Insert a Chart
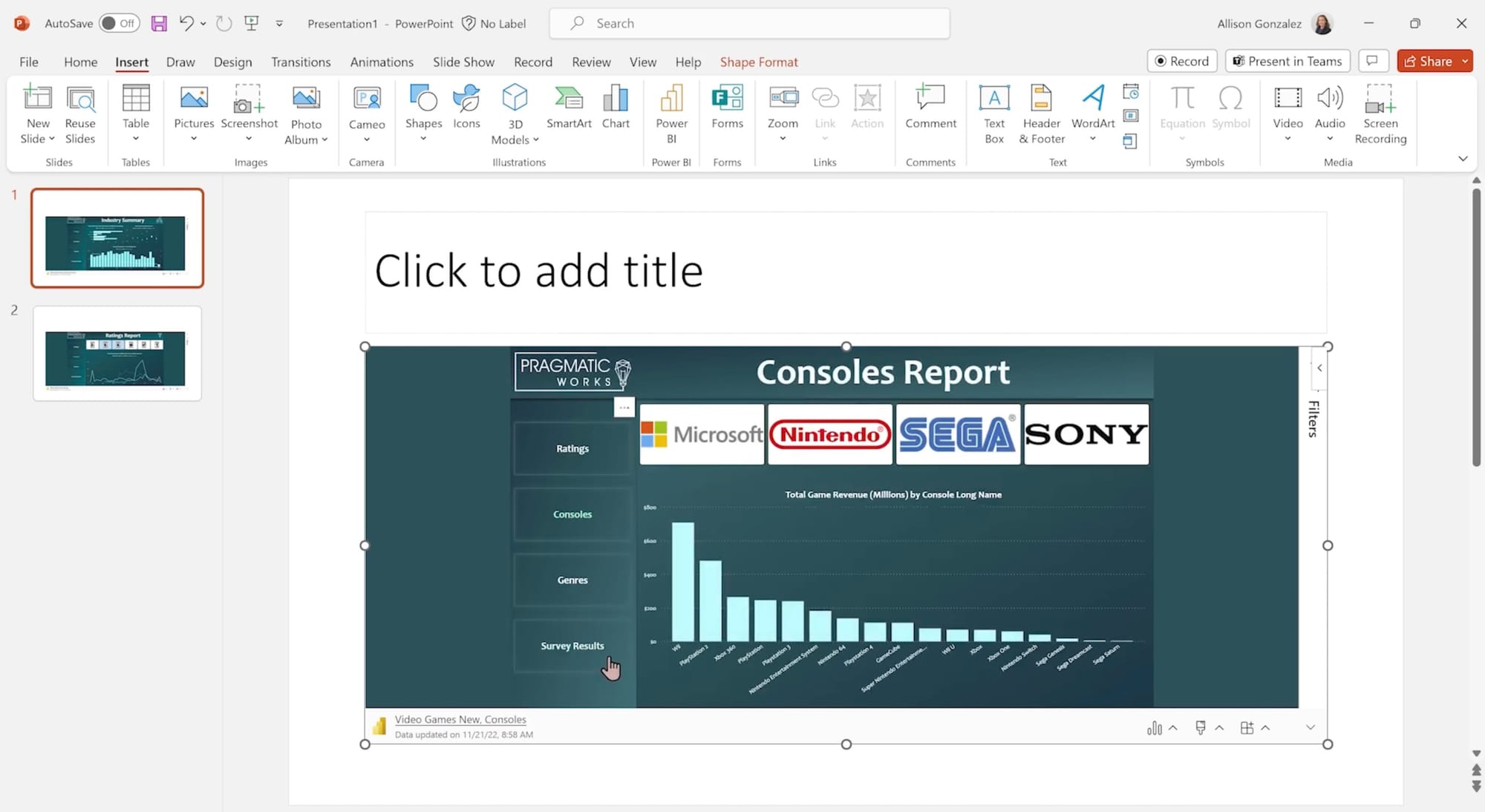The image size is (1485, 812). click(x=616, y=106)
